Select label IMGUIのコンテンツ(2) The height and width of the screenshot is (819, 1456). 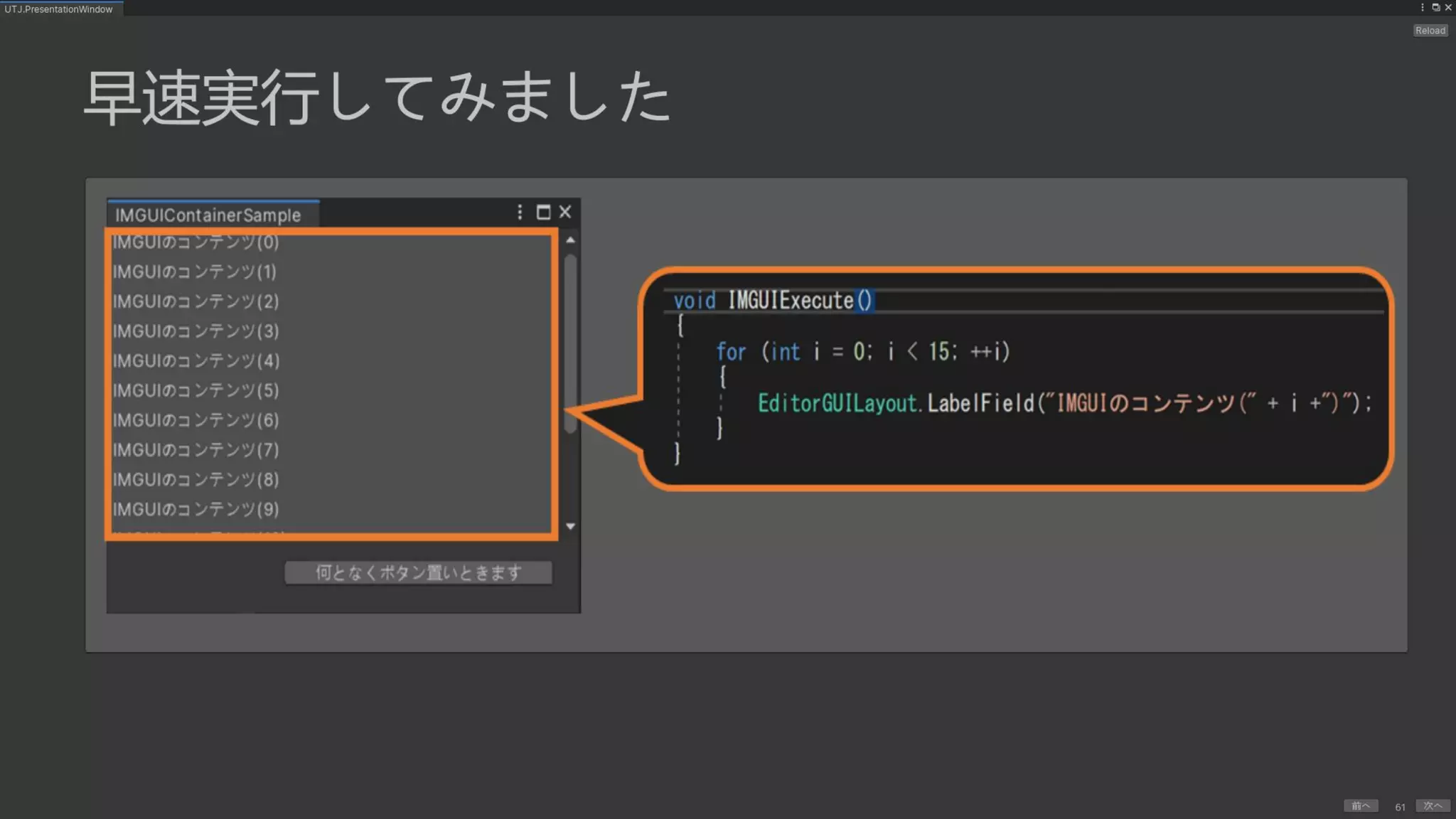pos(196,301)
